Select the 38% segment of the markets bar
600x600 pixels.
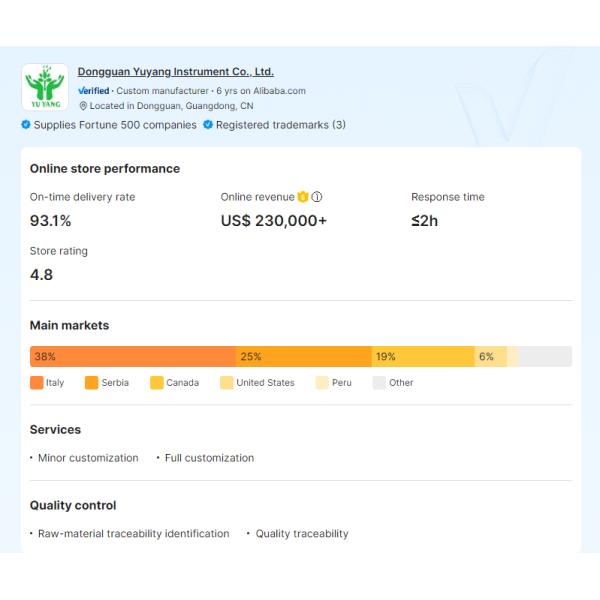click(x=133, y=357)
